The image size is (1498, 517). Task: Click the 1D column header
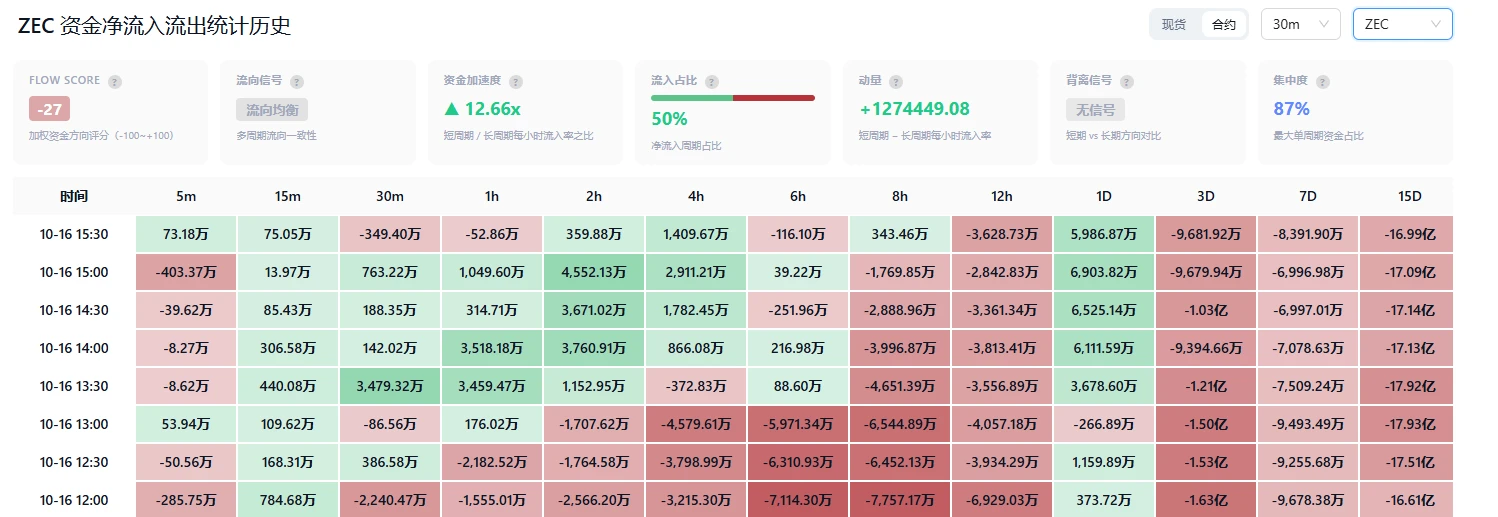1104,196
